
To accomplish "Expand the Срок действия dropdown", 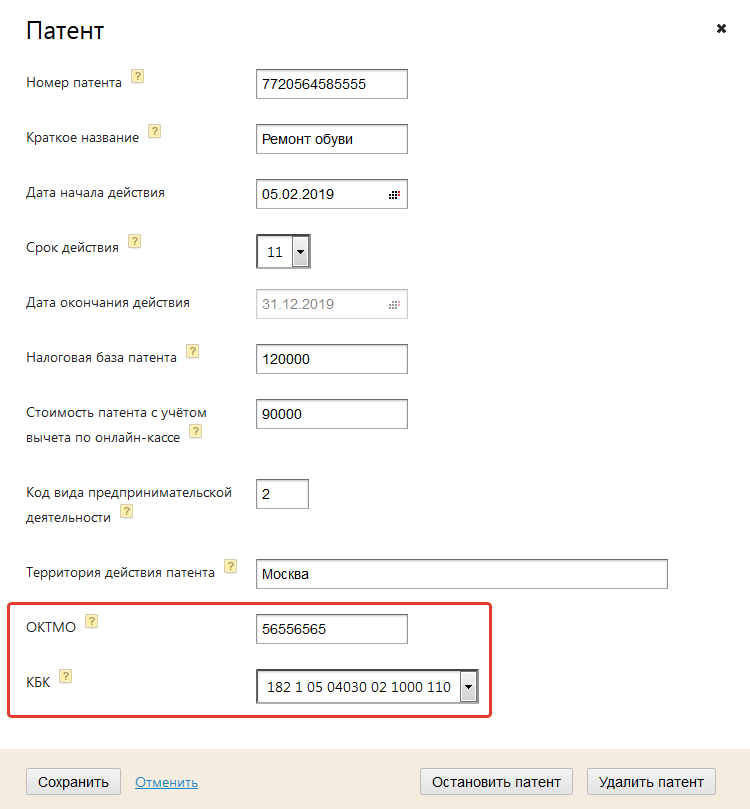I will tap(300, 251).
